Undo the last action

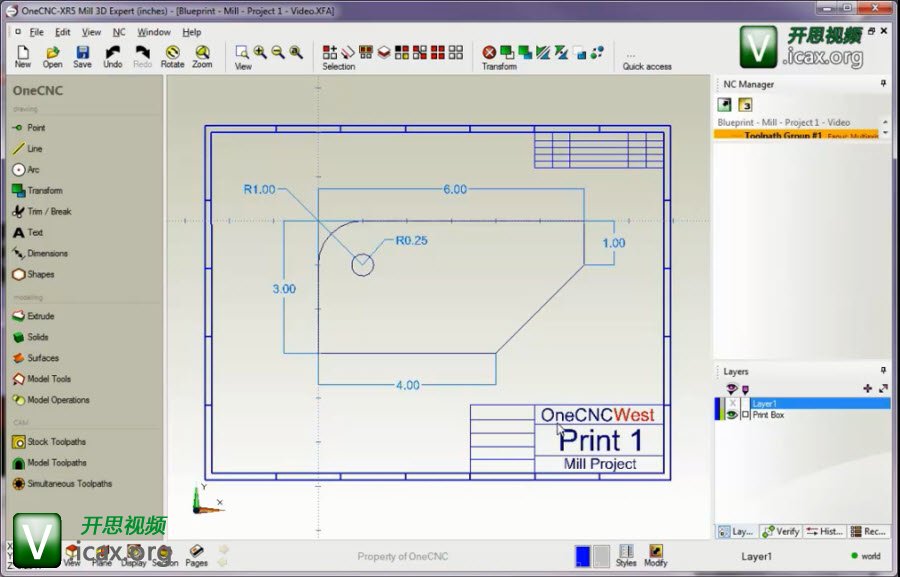[112, 57]
